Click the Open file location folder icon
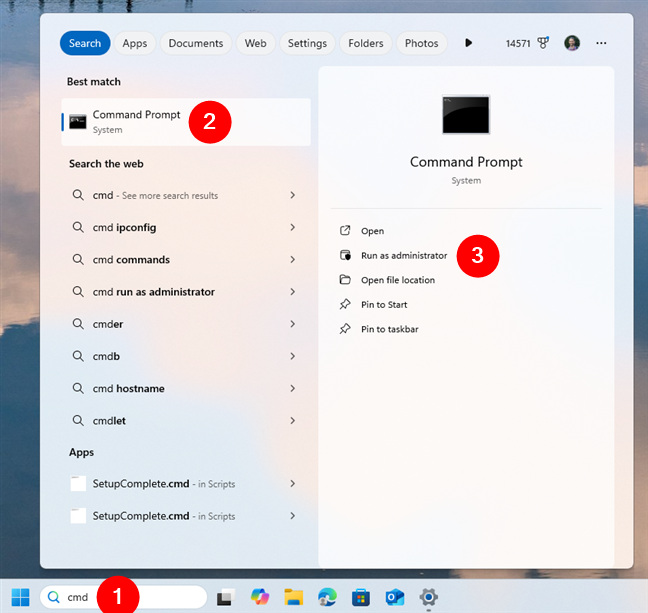This screenshot has height=613, width=648. click(345, 280)
